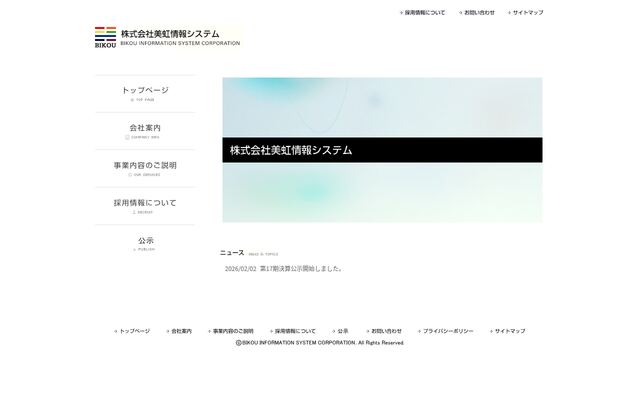640x400 pixels.
Task: Open プライバシーポリシー in the footer
Action: [446, 331]
